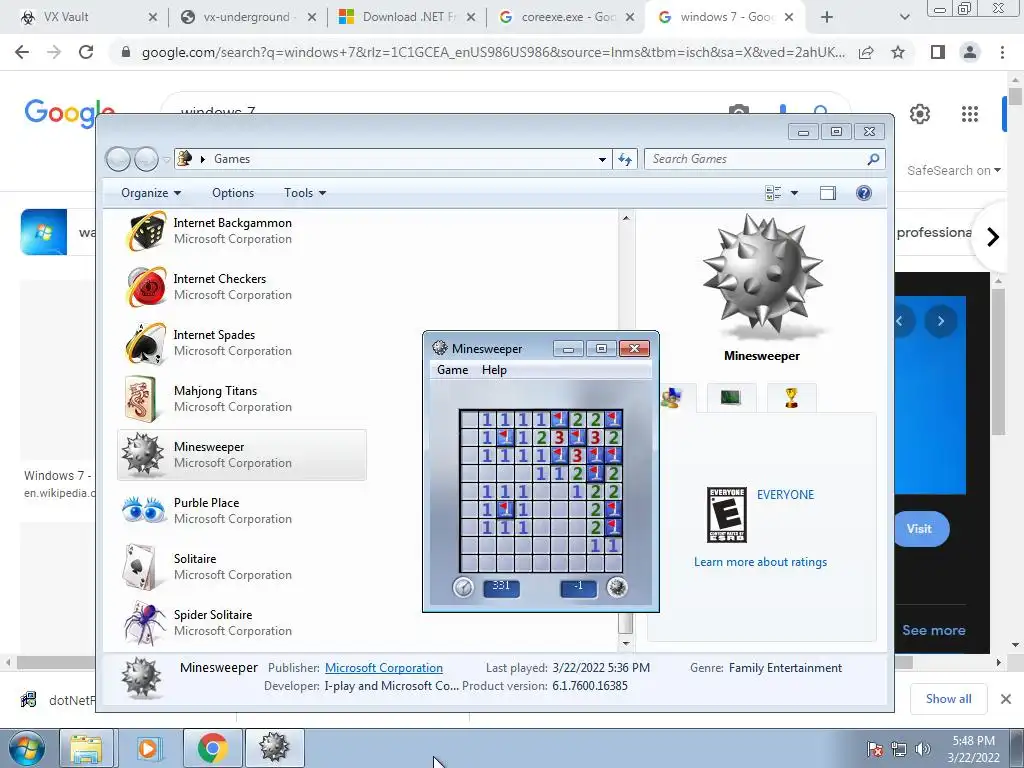Switch to Chrome in the taskbar

coord(212,748)
